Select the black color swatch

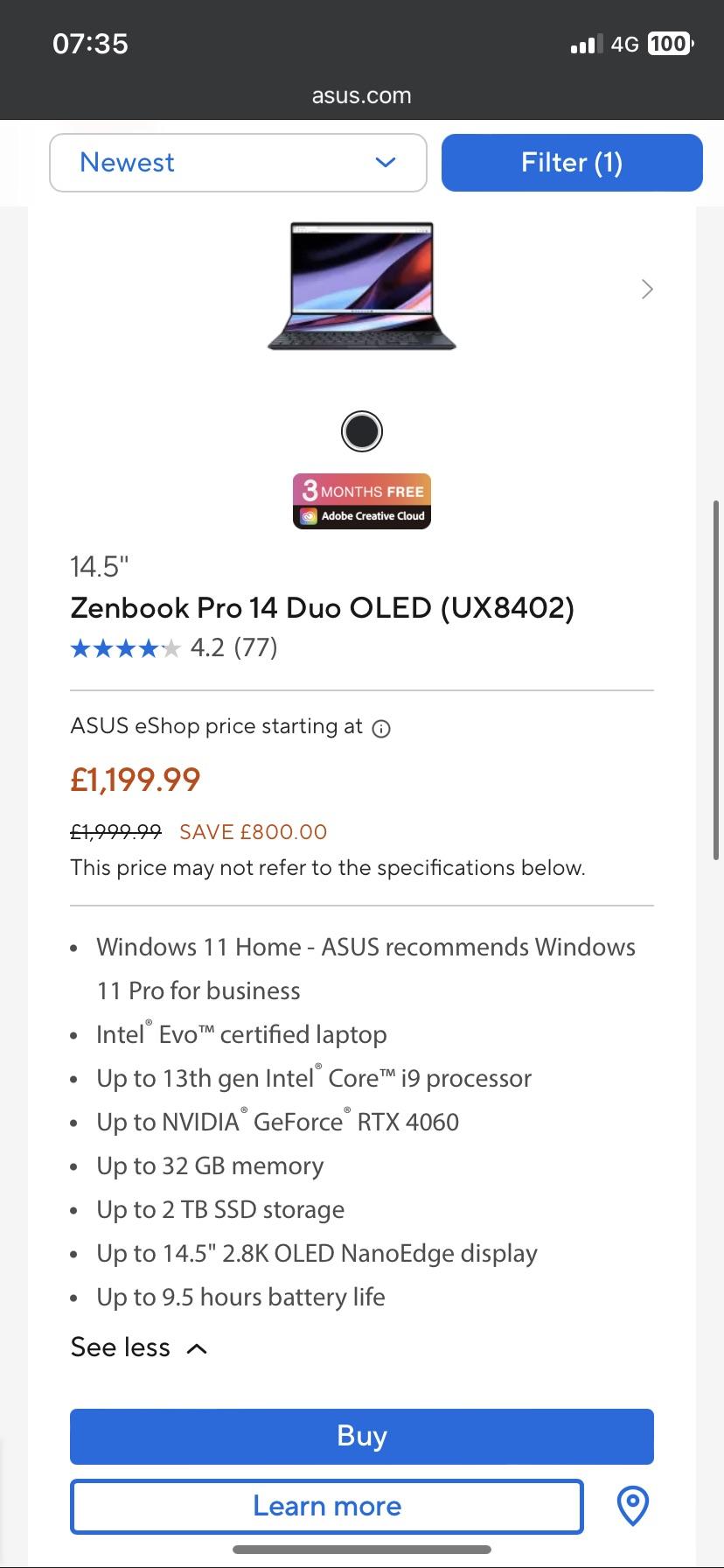362,431
